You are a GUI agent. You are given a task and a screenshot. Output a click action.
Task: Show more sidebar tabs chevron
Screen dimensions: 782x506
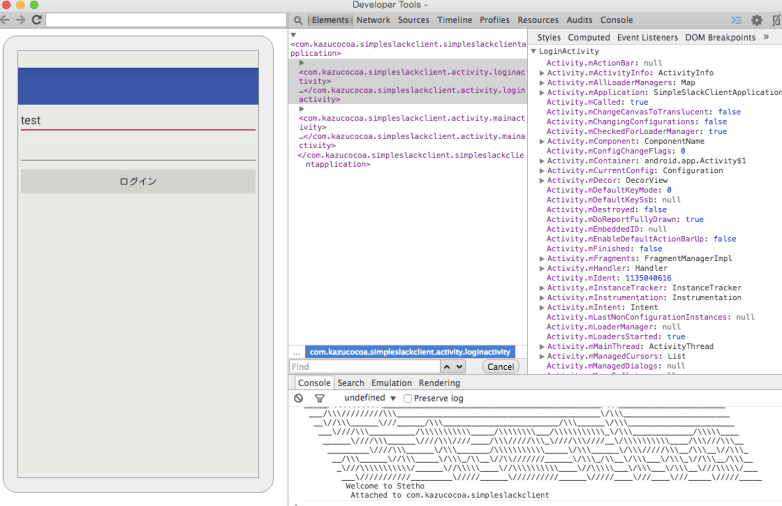click(766, 37)
